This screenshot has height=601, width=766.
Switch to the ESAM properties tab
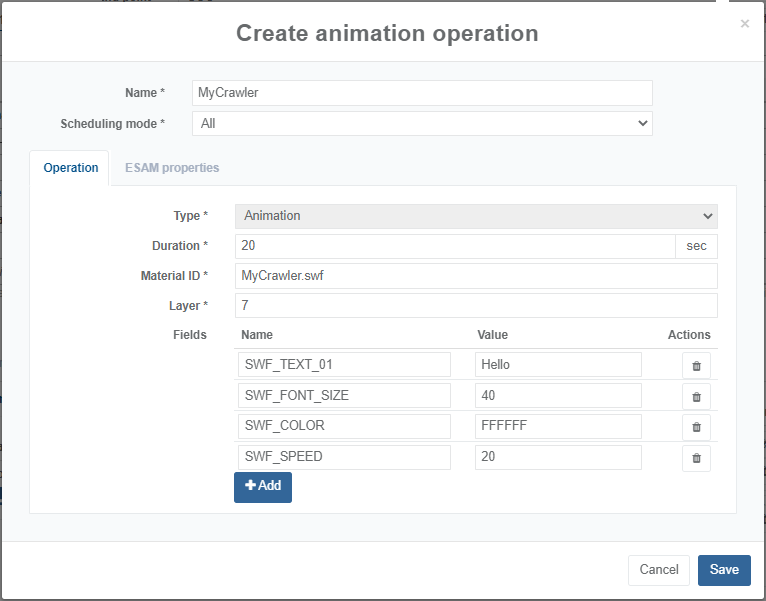pyautogui.click(x=172, y=168)
